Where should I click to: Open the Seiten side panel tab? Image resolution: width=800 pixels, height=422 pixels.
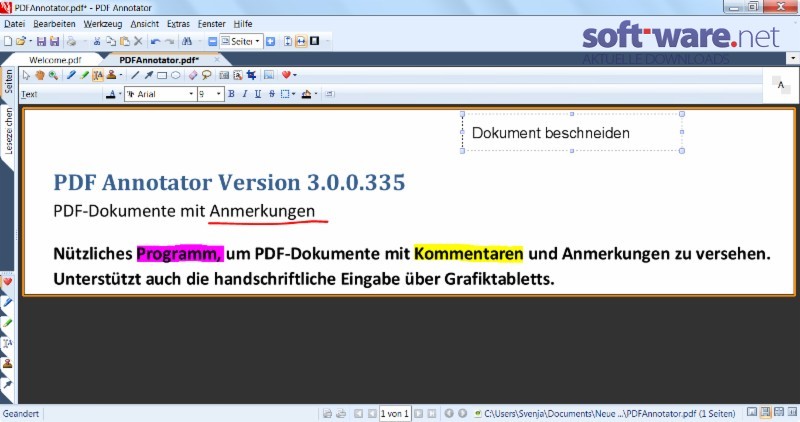[x=8, y=82]
